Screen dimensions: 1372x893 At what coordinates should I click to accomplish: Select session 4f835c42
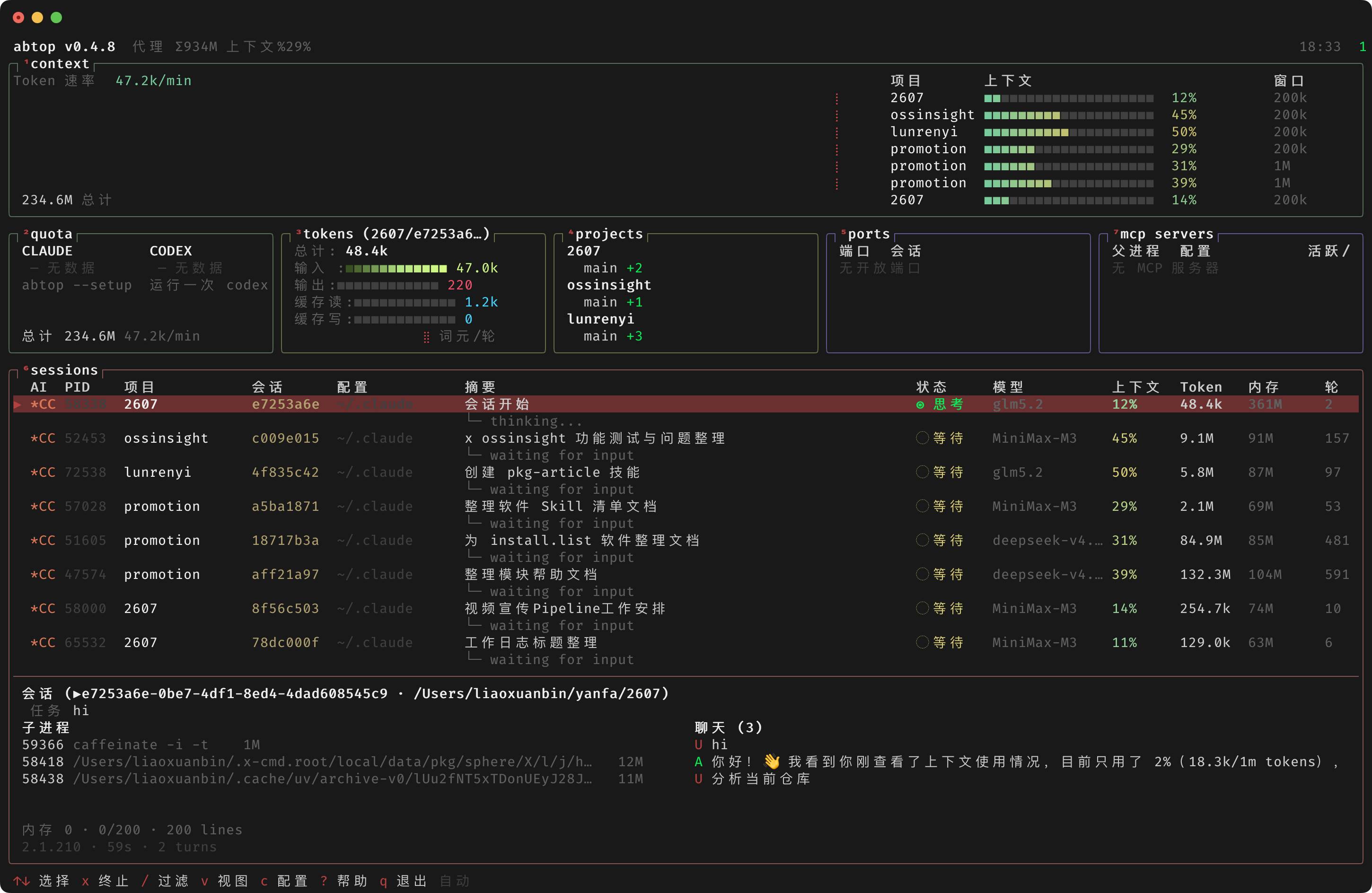[285, 472]
